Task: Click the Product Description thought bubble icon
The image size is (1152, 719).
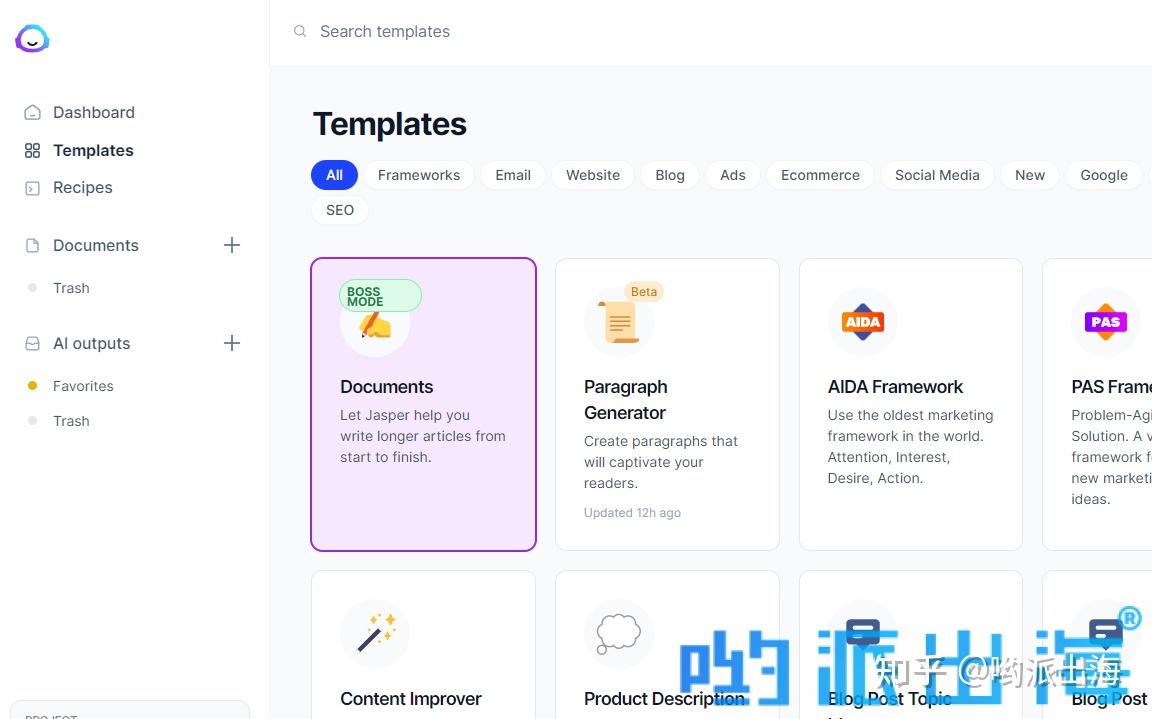Action: 618,634
